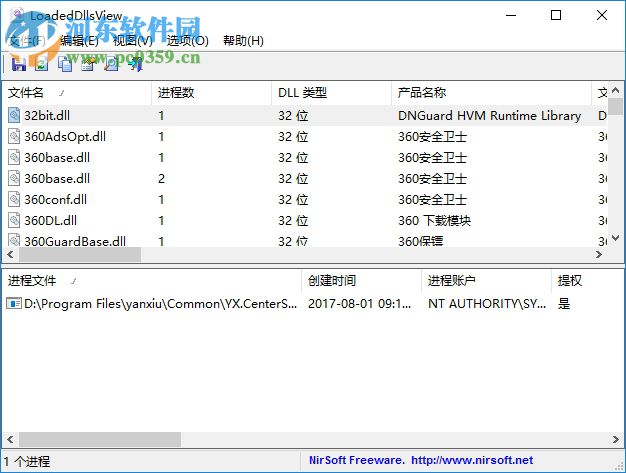Click upper pane scroll-up arrow
The image size is (626, 473).
click(x=615, y=90)
